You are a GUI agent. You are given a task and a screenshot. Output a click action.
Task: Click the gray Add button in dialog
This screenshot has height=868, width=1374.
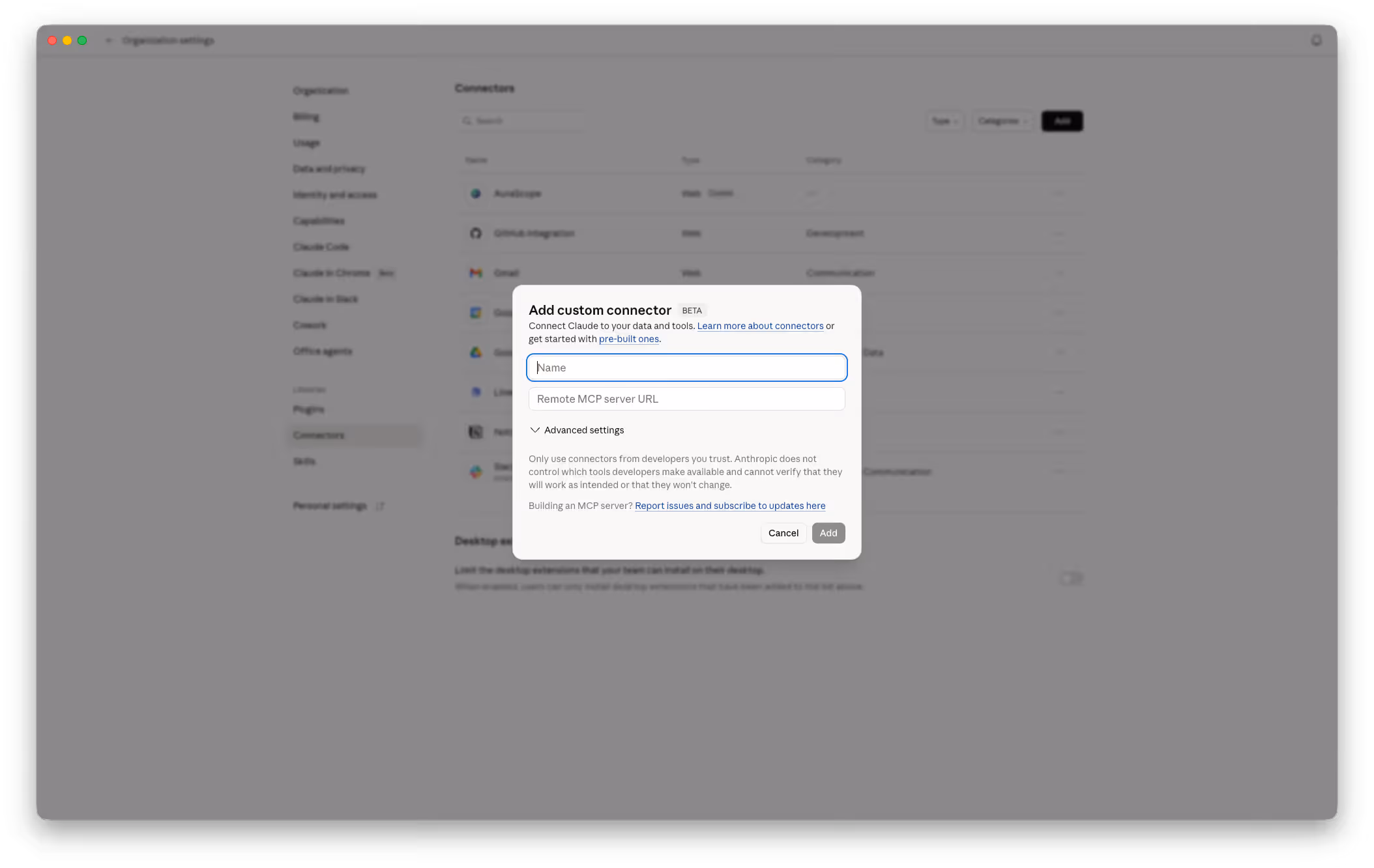click(x=828, y=533)
